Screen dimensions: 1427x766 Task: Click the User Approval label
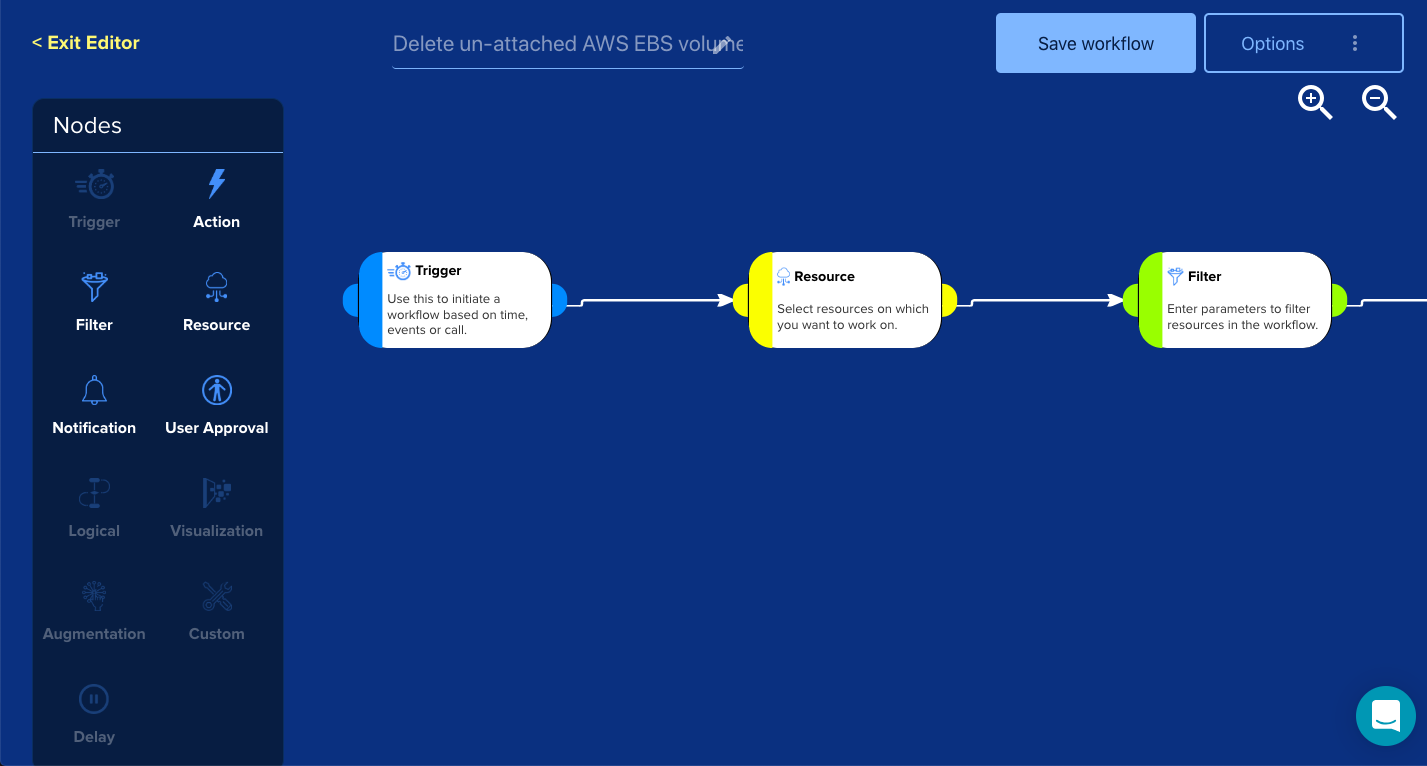click(216, 428)
